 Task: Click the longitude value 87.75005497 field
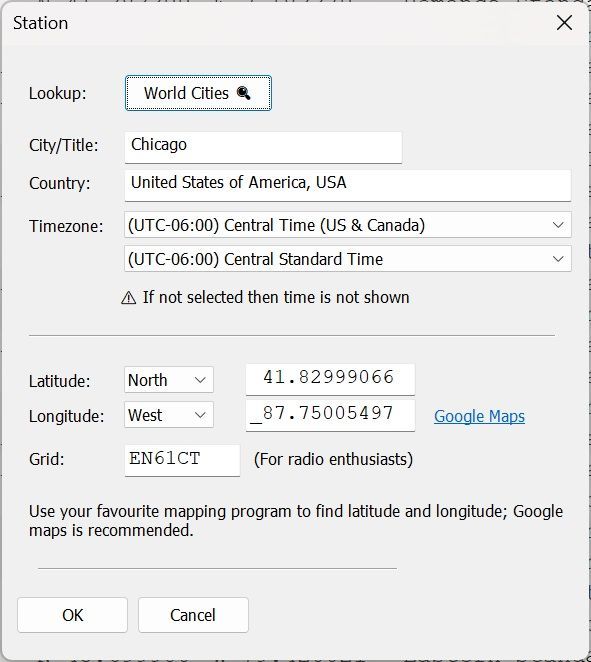point(330,415)
